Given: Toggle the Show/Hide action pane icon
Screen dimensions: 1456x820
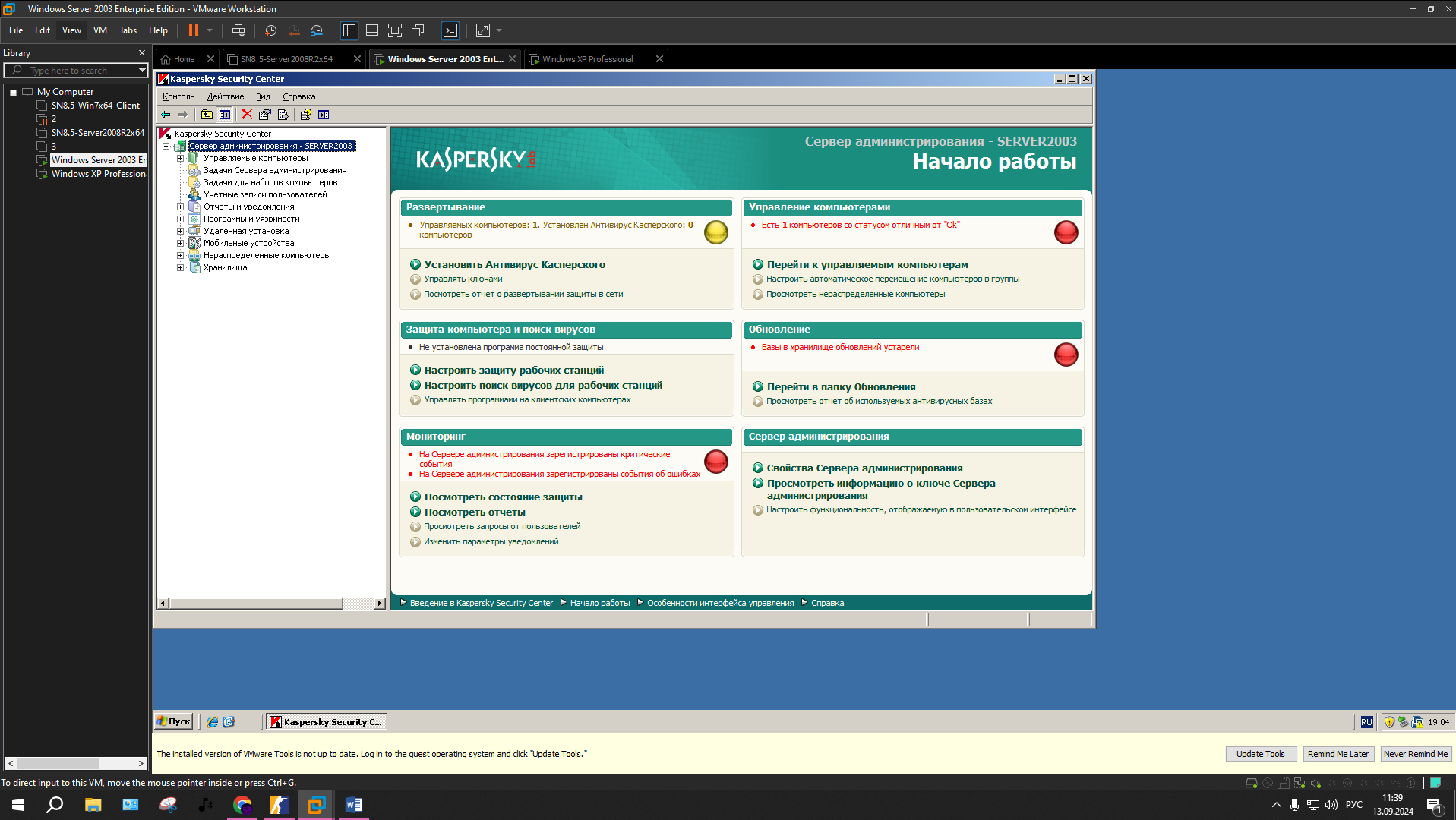Looking at the screenshot, I should [x=324, y=115].
